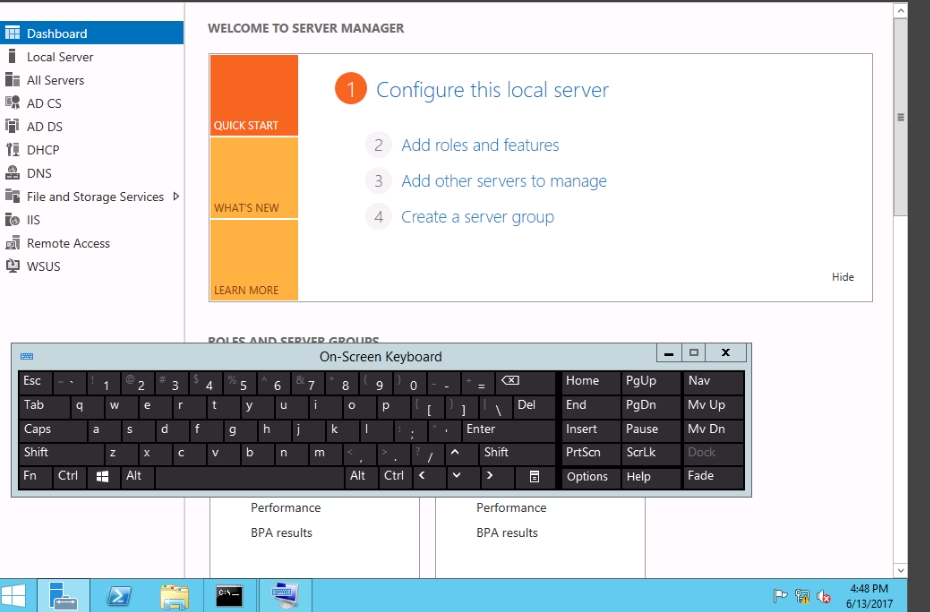Click the All Servers icon
930x612 pixels.
(x=12, y=79)
